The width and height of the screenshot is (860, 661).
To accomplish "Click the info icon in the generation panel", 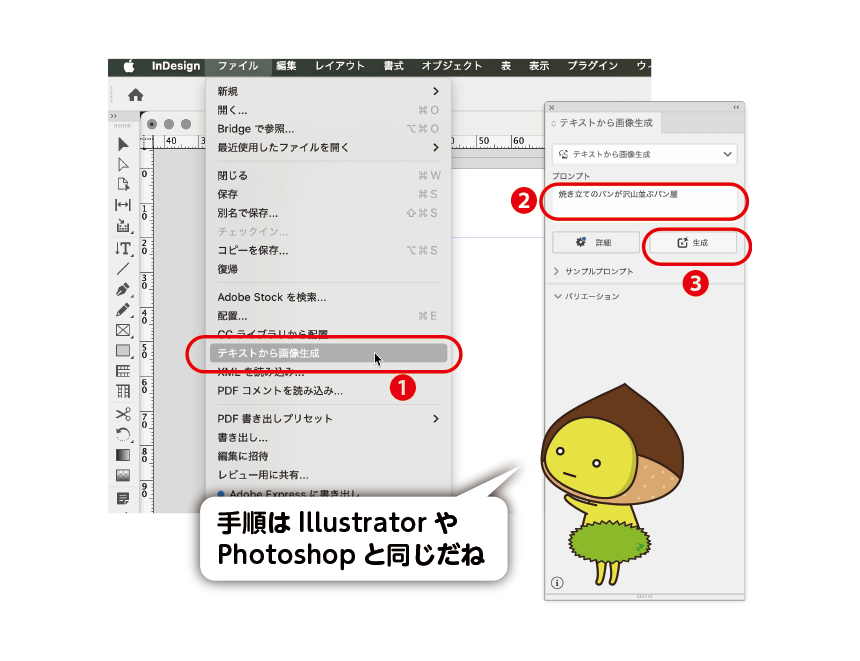I will click(x=557, y=583).
